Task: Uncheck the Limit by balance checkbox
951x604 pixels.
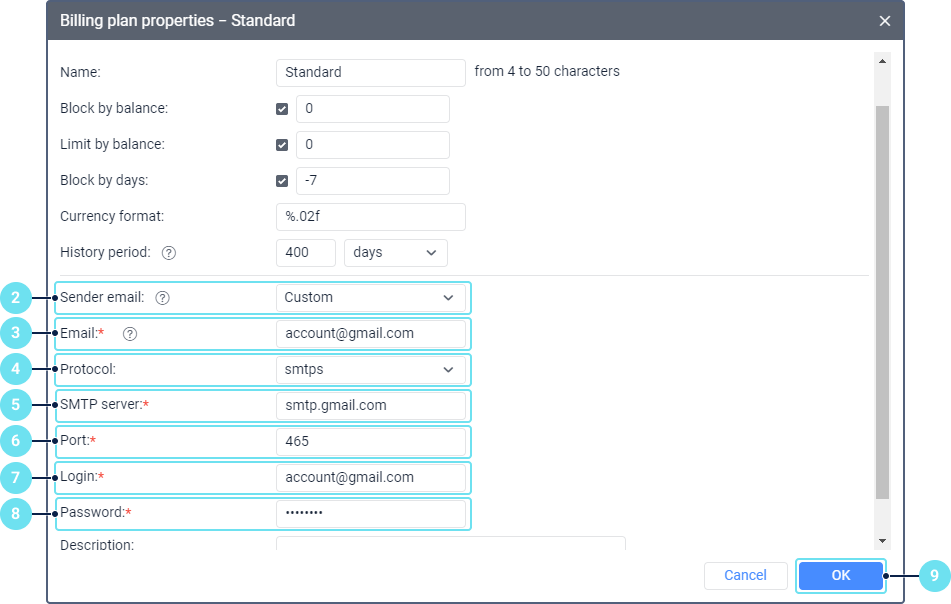Action: point(283,145)
